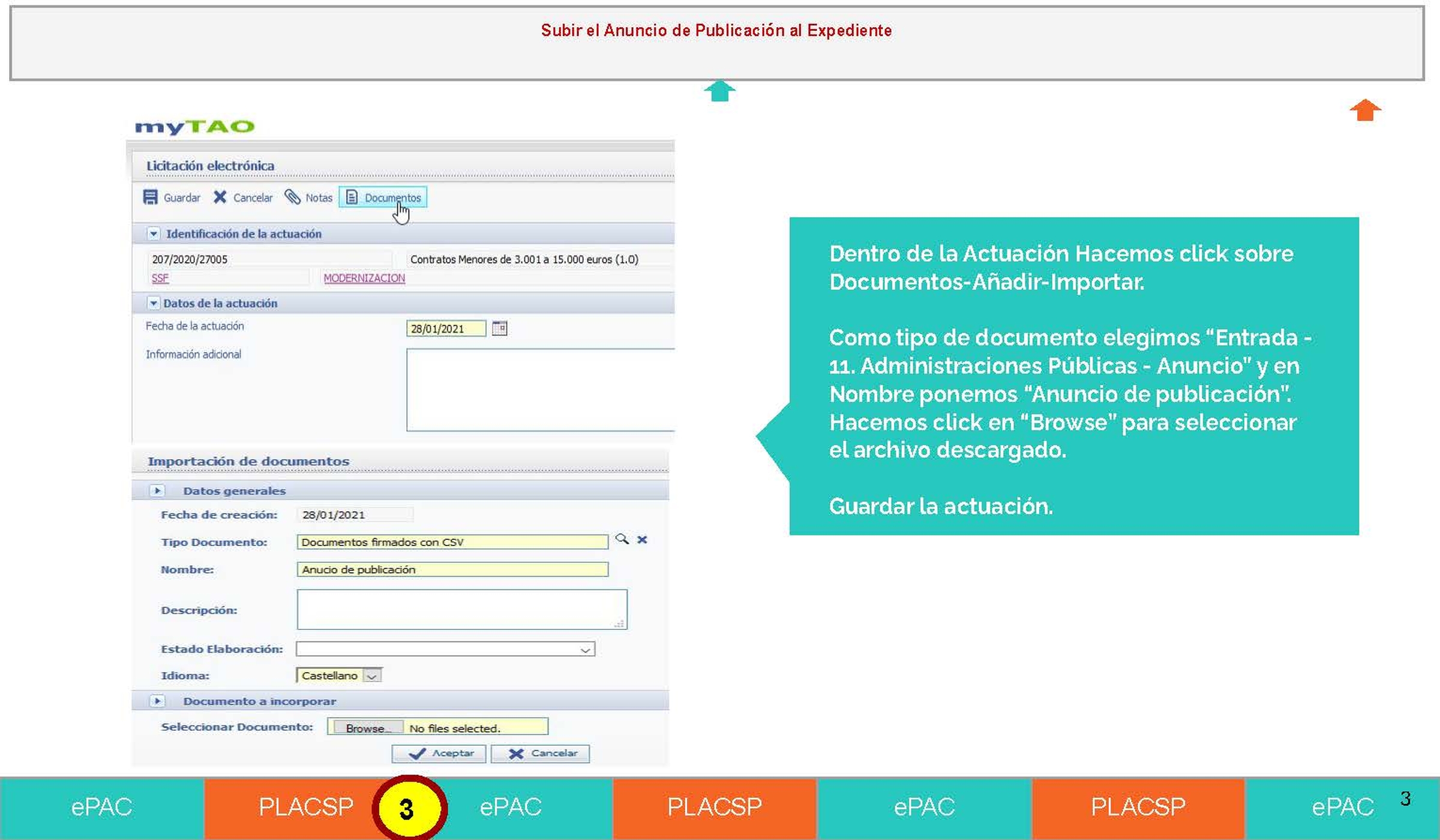Viewport: 1440px width, 840px height.
Task: Toggle the Datos generales section expander
Action: pyautogui.click(x=157, y=491)
